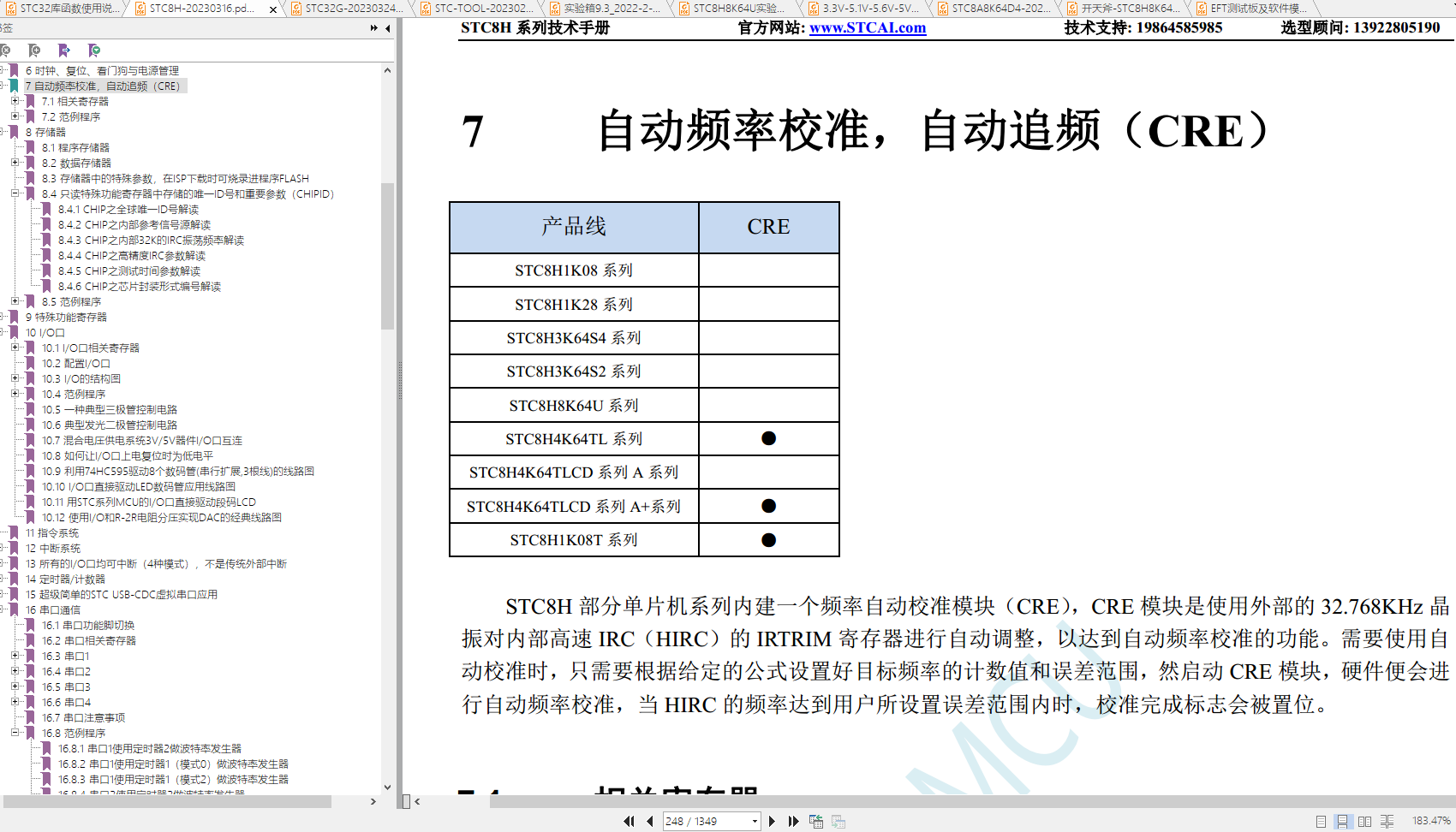Open bookmark 6 时钟、复位、看门狗与电源管理
1456x832 pixels.
(x=102, y=70)
